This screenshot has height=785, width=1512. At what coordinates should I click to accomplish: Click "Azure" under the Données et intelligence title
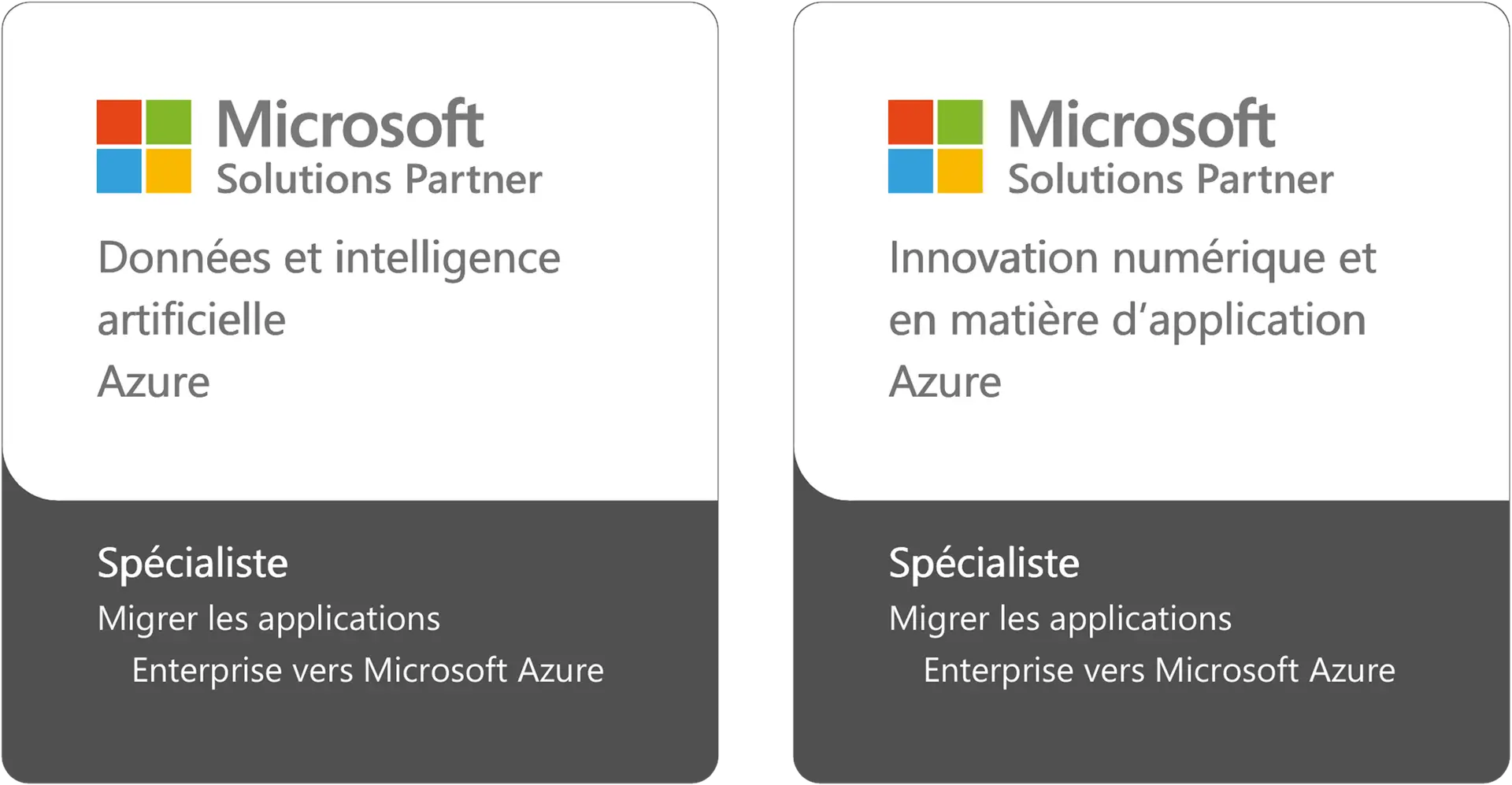tap(154, 383)
